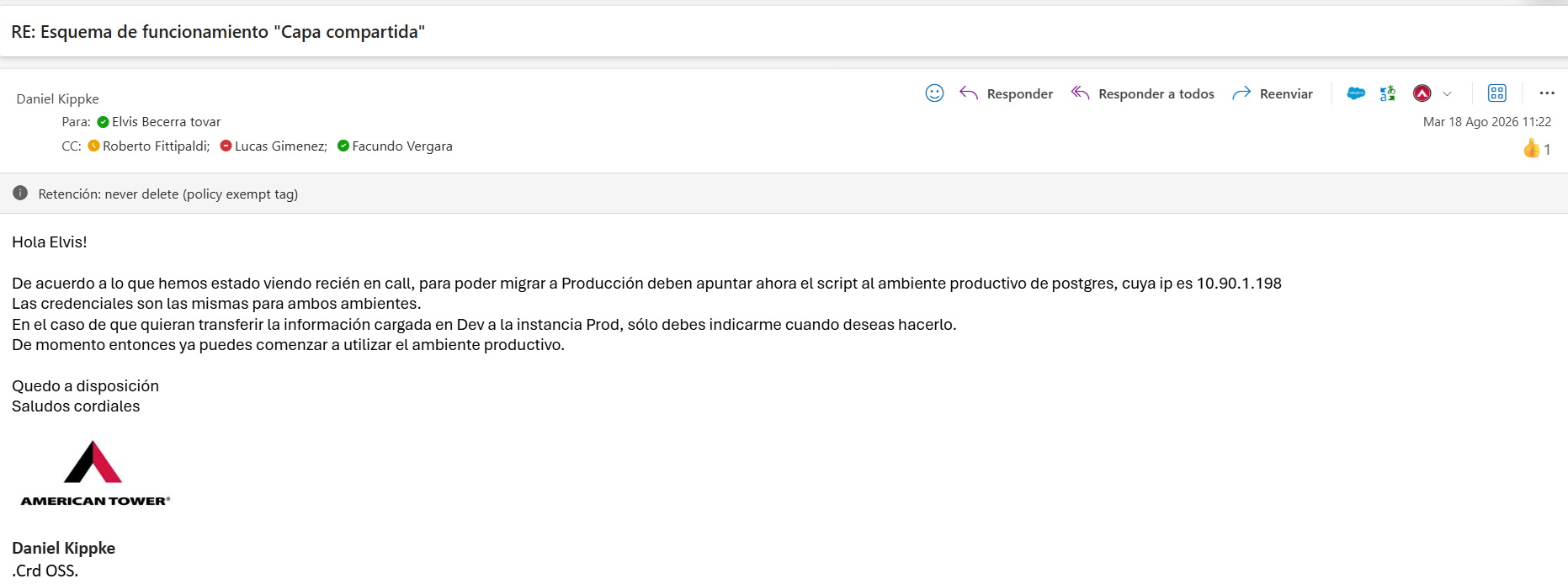Click the Responder reply button

tap(1007, 93)
